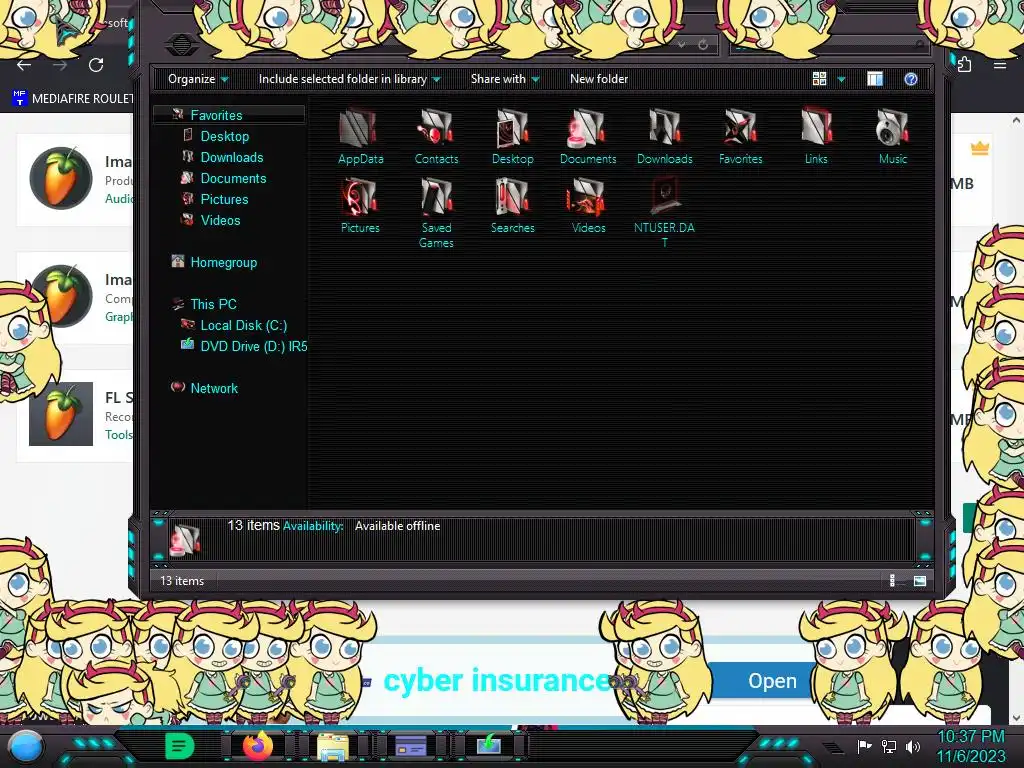1024x768 pixels.
Task: Click the New folder button
Action: click(599, 79)
